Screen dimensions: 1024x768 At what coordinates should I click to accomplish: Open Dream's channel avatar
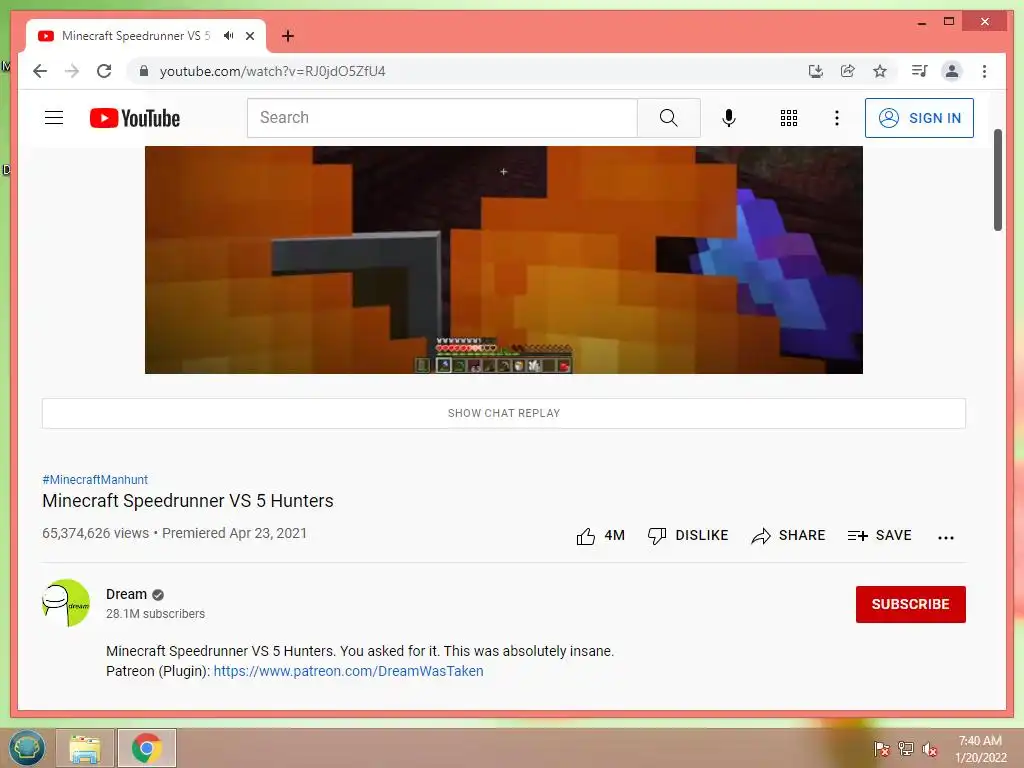tap(66, 603)
